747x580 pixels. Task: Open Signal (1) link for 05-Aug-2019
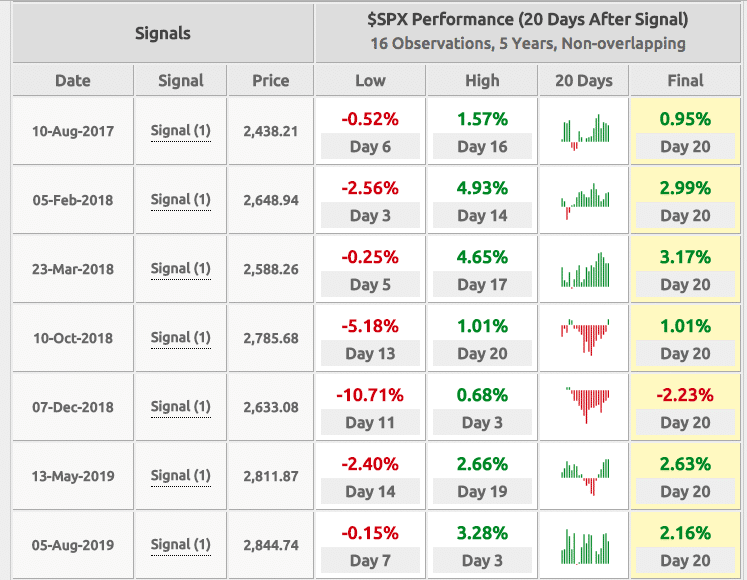(181, 544)
